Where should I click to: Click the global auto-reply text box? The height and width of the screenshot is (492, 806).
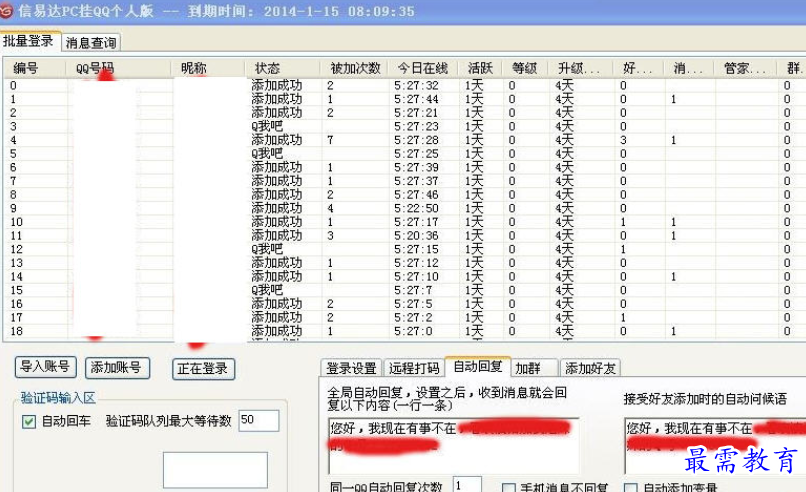click(454, 446)
